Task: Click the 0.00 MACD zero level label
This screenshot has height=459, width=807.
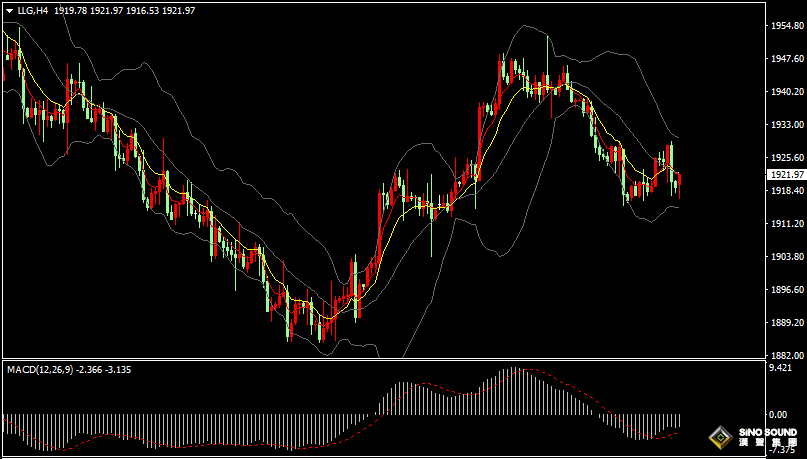Action: point(777,414)
